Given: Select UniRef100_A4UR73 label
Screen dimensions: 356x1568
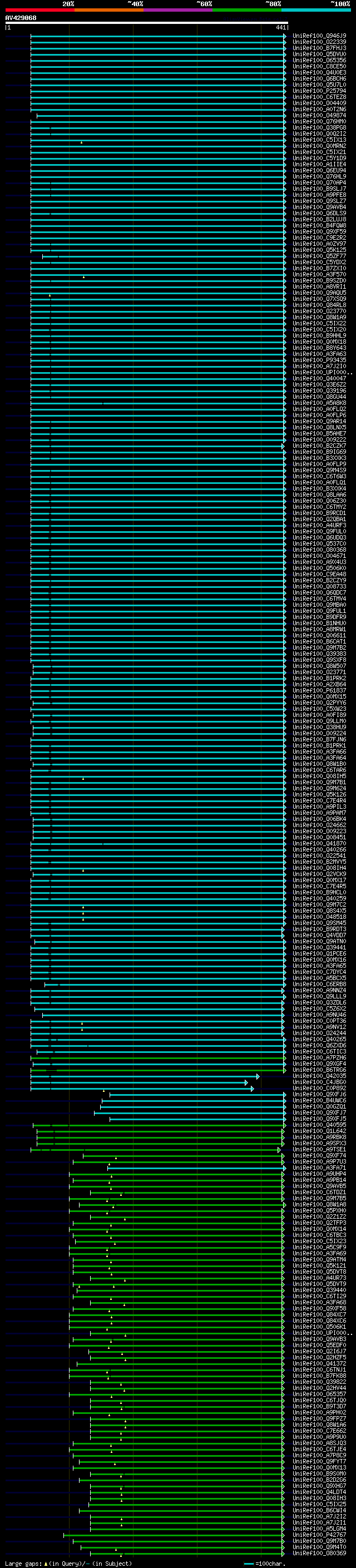Looking at the screenshot, I should (319, 1278).
